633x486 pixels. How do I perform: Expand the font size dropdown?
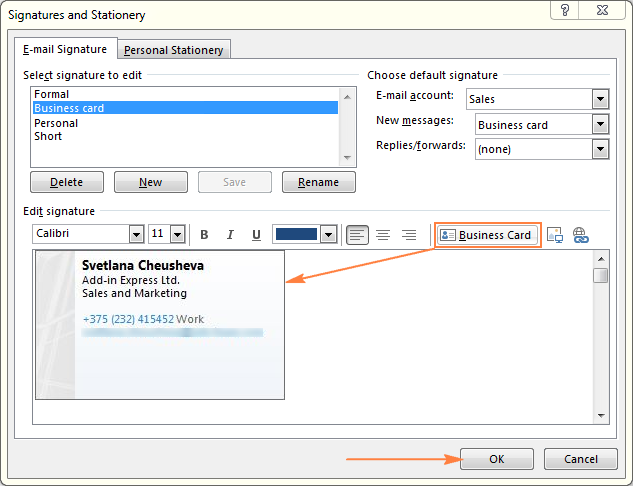[177, 234]
